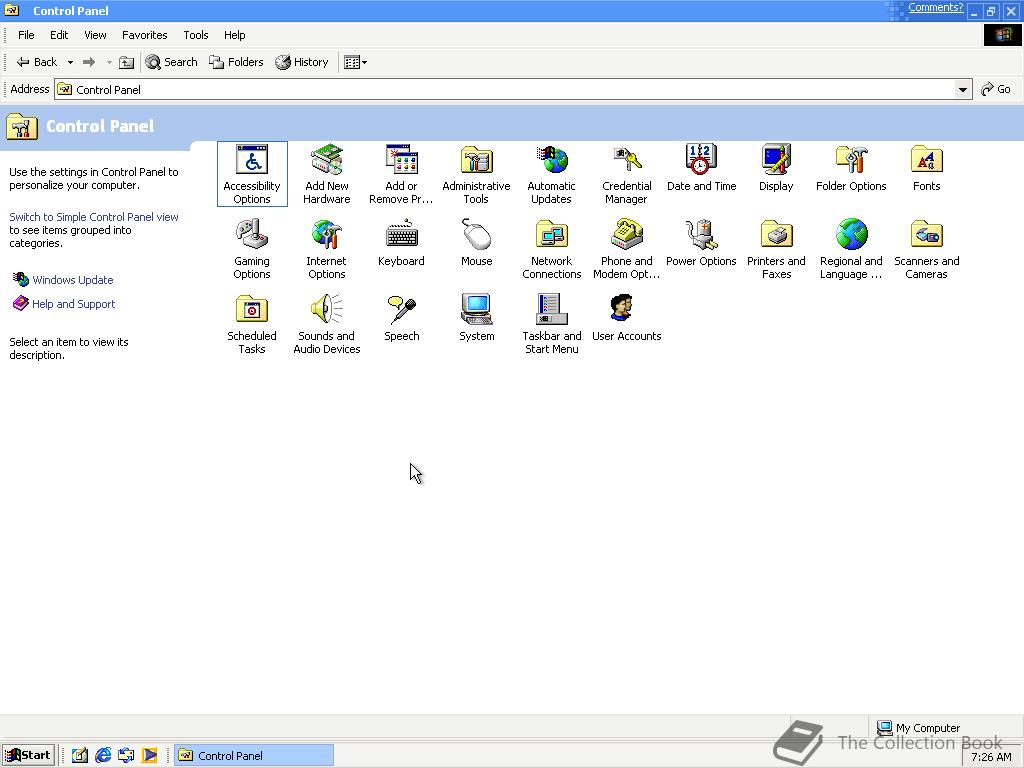Screen dimensions: 1024x768
Task: Click Switch to Simple Control Panel view
Action: click(x=94, y=217)
